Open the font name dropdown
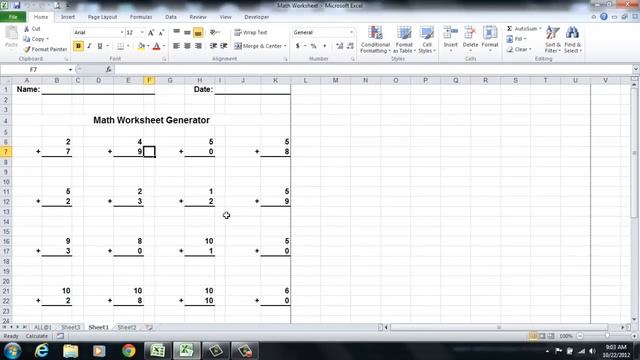Image resolution: width=640 pixels, height=360 pixels. [122, 32]
